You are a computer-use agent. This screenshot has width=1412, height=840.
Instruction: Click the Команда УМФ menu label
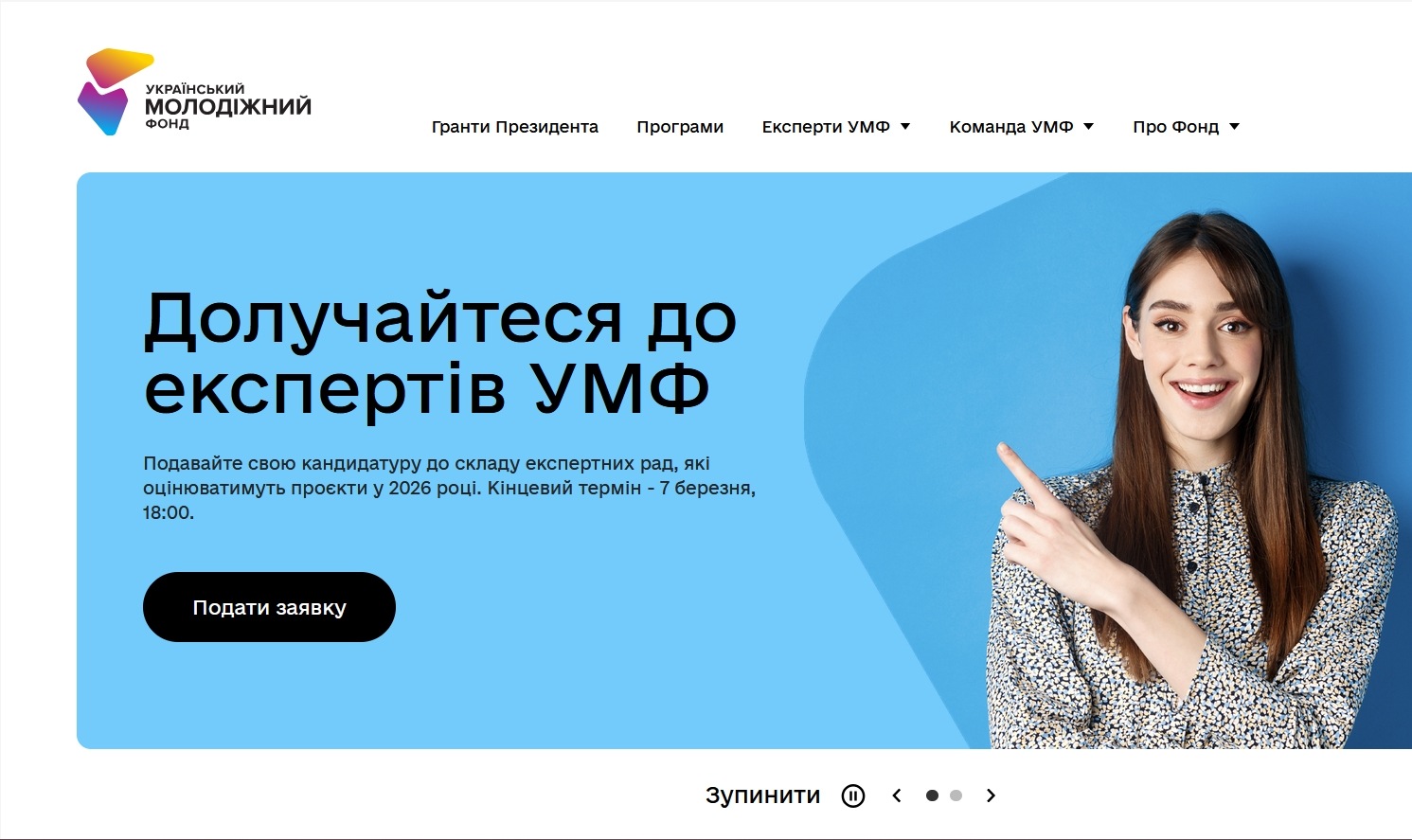pyautogui.click(x=1011, y=127)
